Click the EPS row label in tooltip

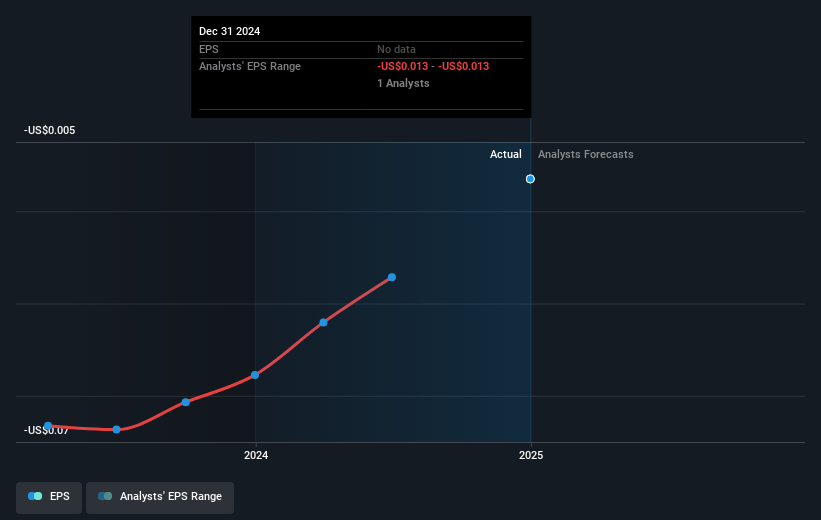208,49
